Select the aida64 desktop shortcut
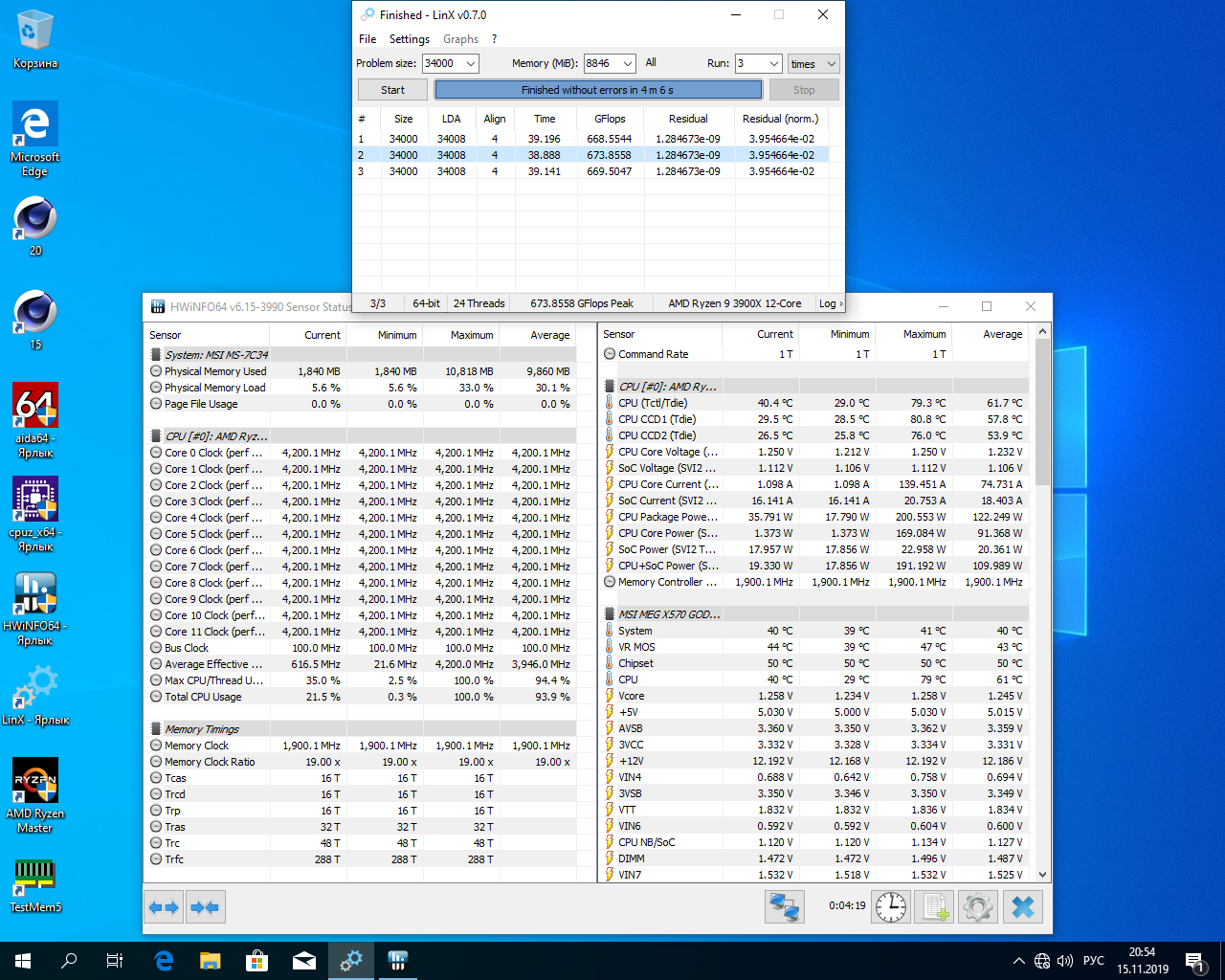This screenshot has width=1225, height=980. point(35,420)
